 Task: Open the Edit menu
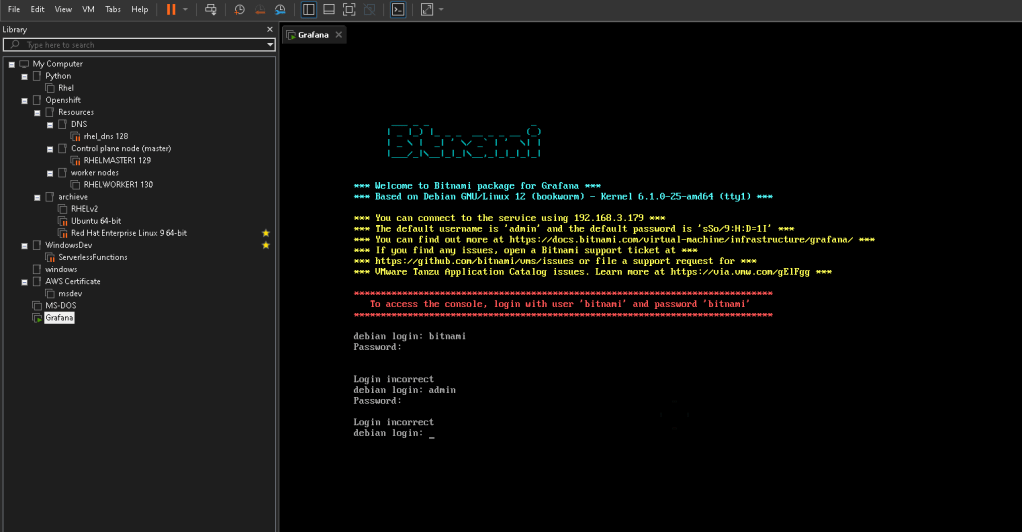[x=38, y=9]
